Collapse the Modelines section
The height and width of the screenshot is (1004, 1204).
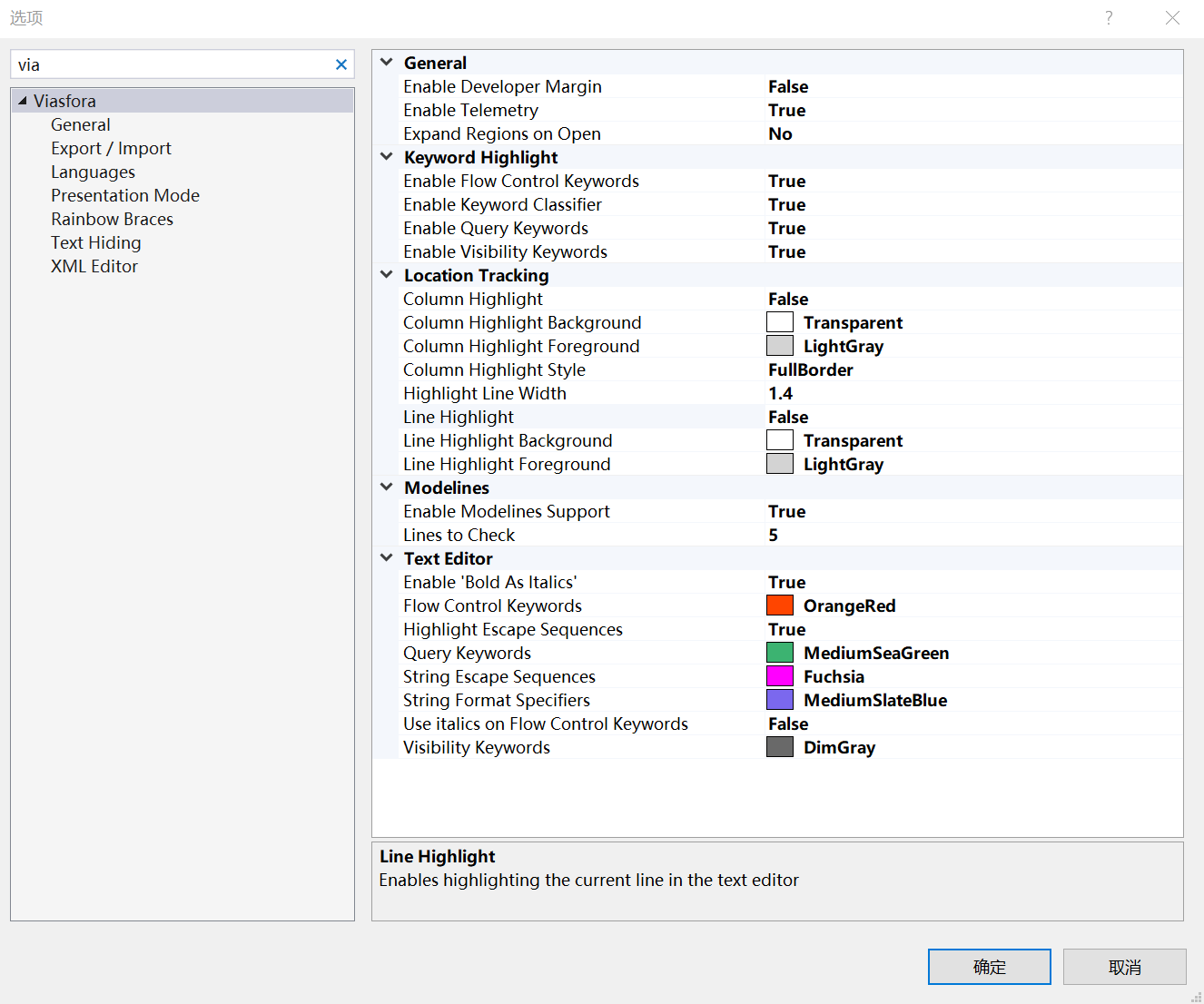point(387,487)
